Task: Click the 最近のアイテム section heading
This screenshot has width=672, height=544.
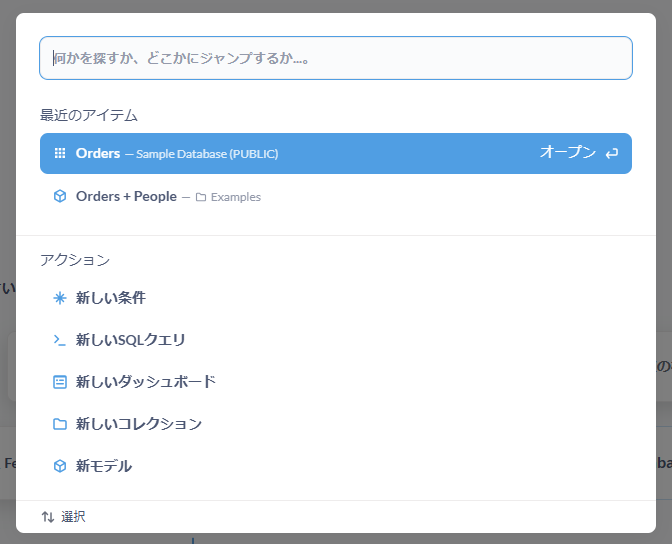Action: 89,115
